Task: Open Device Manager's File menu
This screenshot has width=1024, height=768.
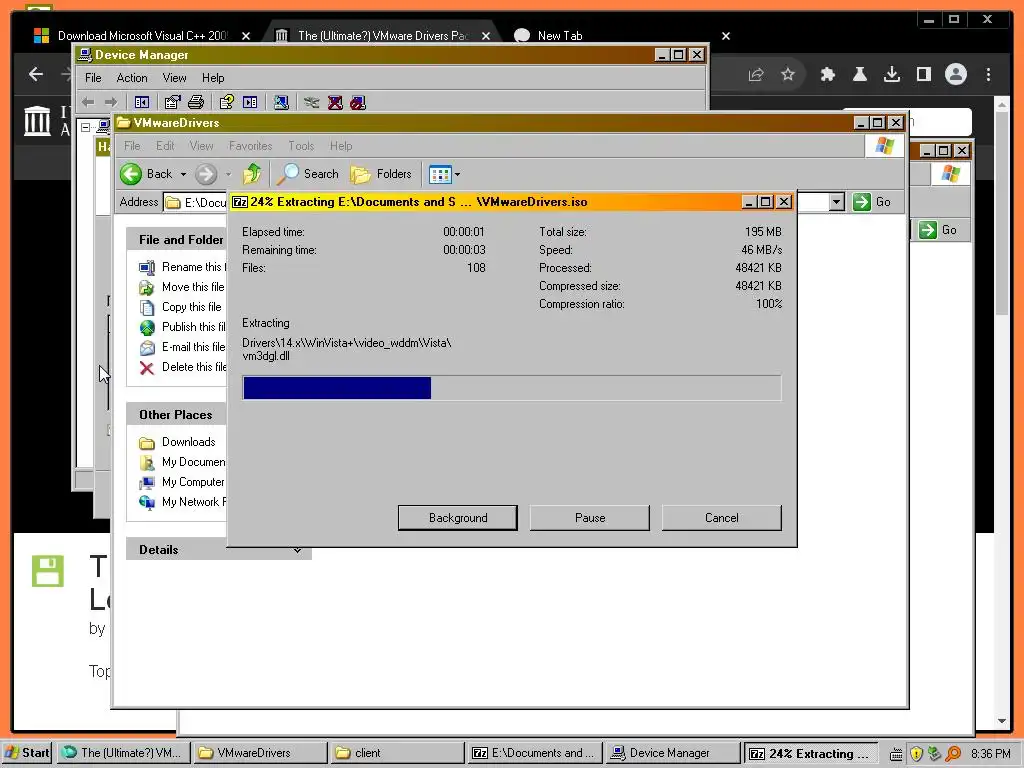Action: [93, 78]
